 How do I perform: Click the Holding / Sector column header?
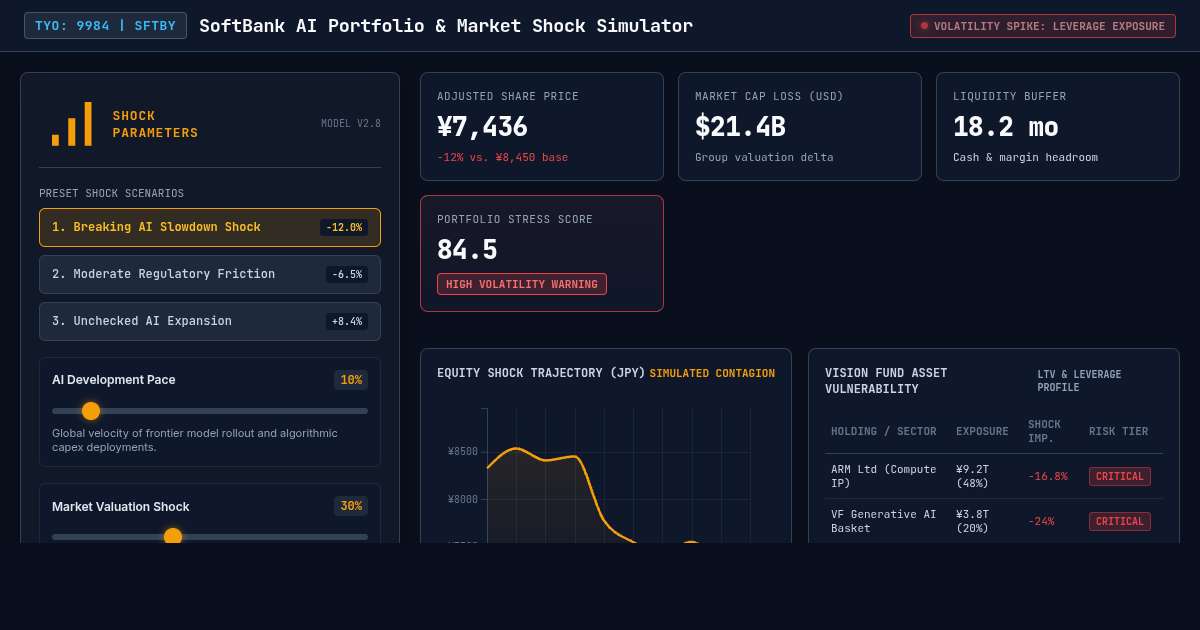pos(884,432)
